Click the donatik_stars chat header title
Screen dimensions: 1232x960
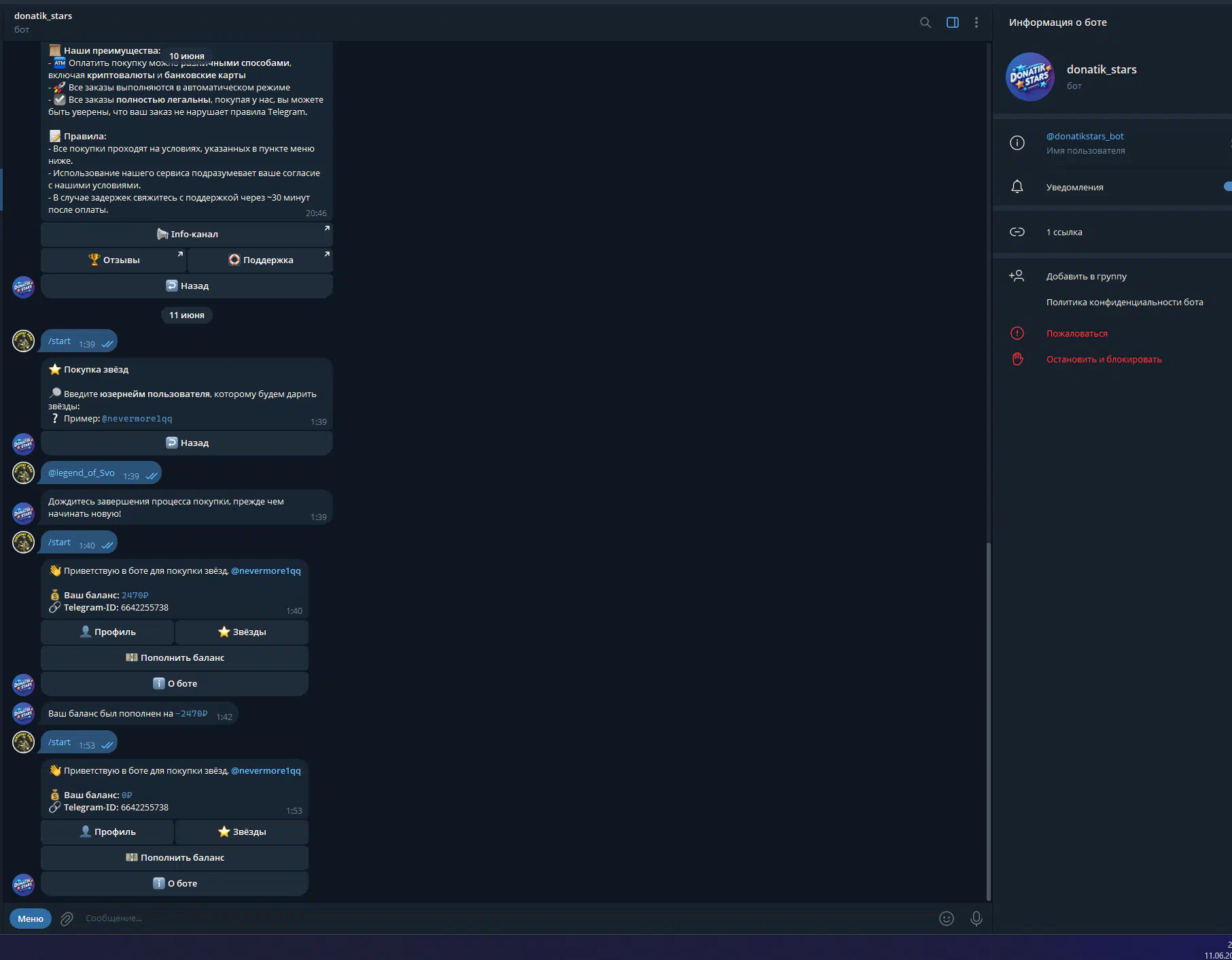coord(43,16)
